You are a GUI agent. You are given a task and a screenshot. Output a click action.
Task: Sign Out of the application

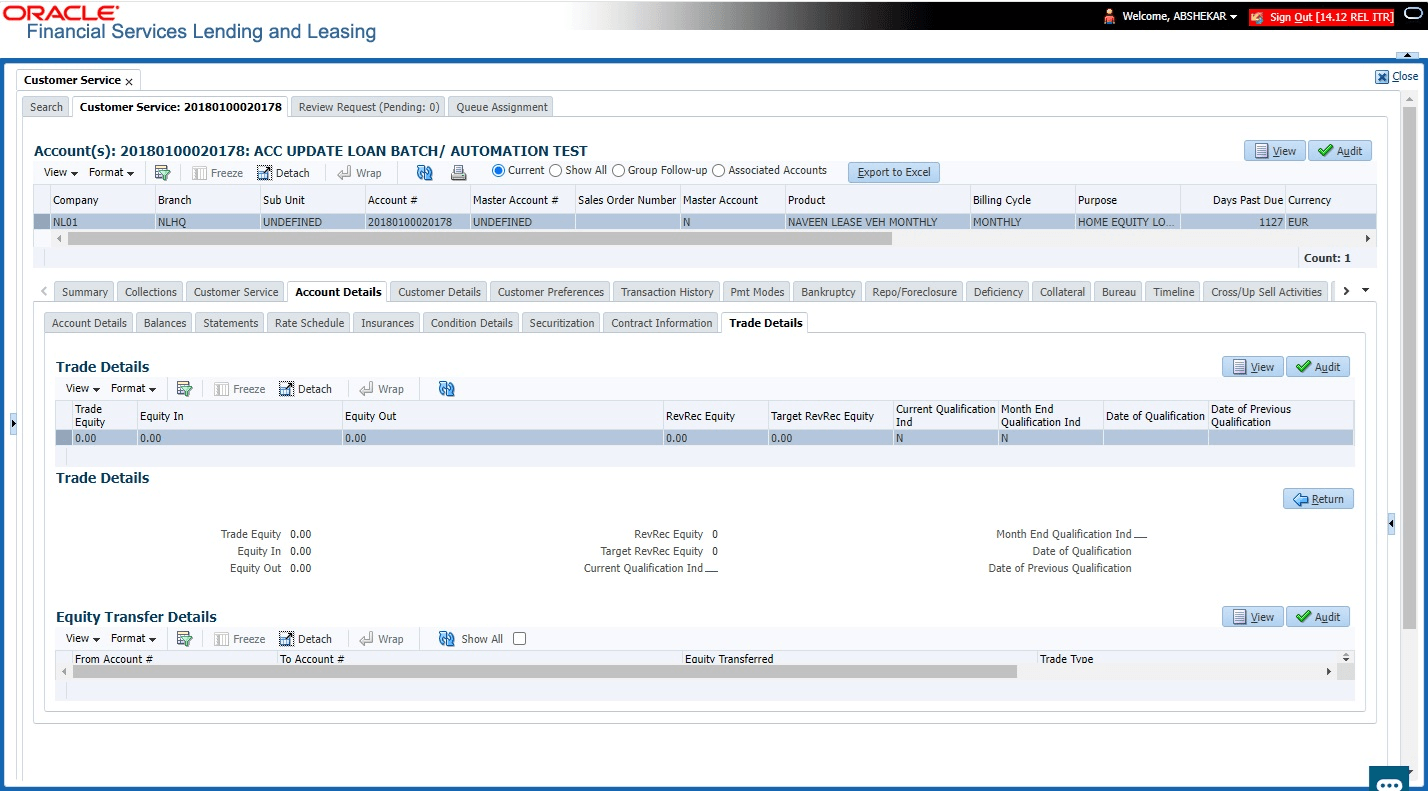tap(1320, 17)
